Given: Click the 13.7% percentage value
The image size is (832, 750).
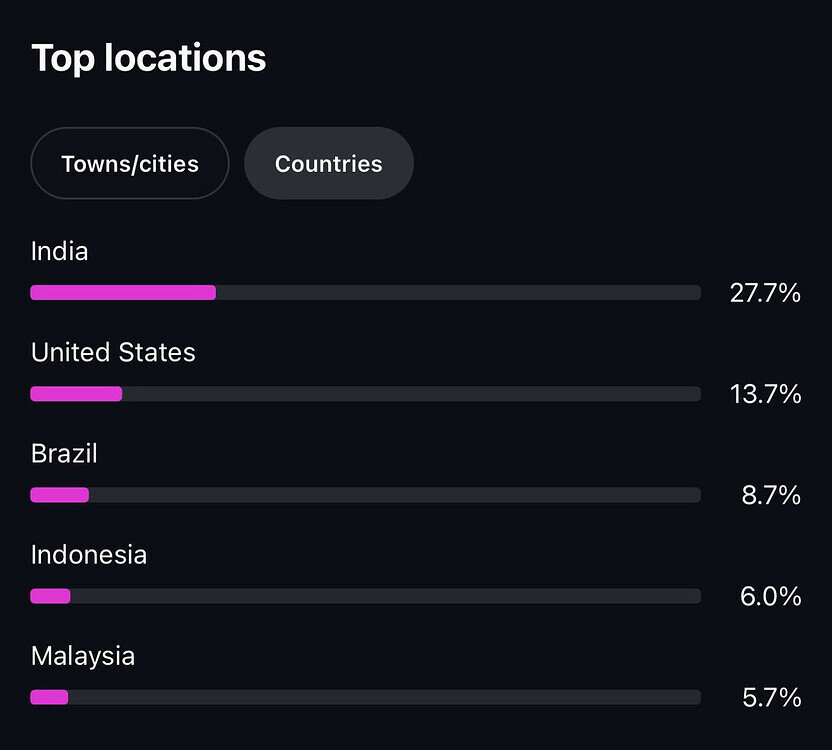Looking at the screenshot, I should coord(765,394).
